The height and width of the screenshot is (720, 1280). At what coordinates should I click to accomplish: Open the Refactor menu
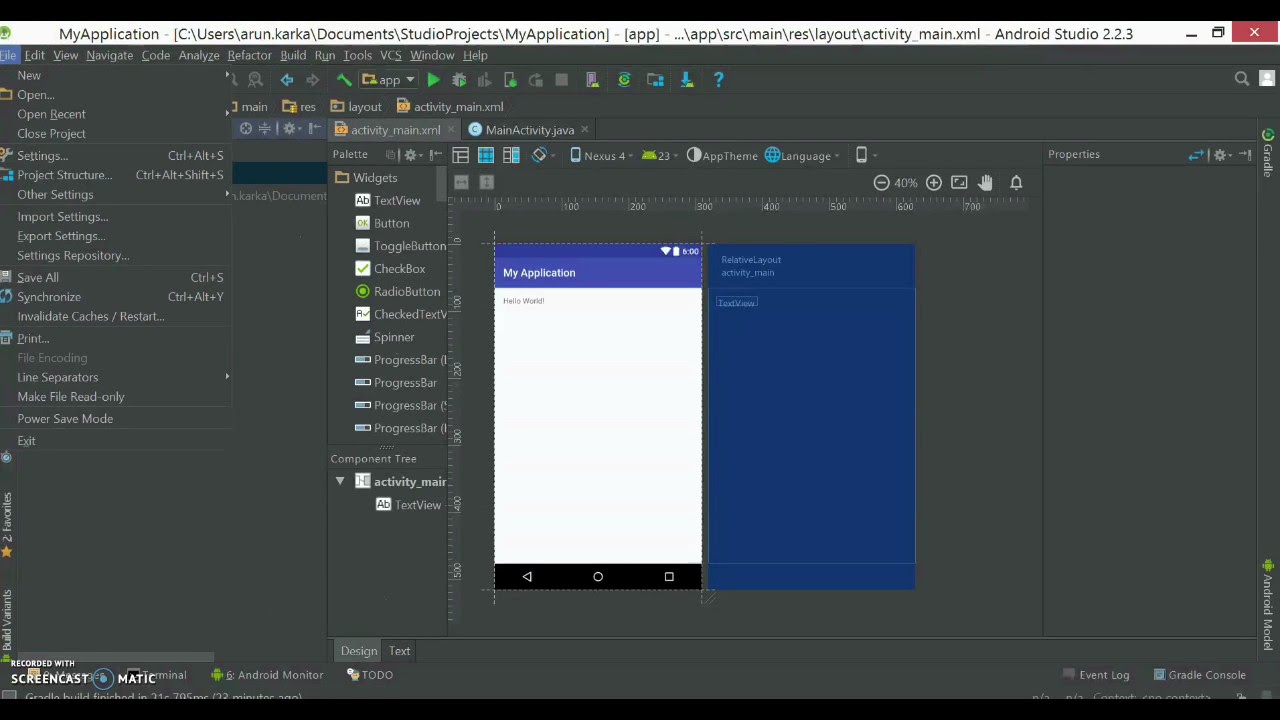pyautogui.click(x=249, y=55)
